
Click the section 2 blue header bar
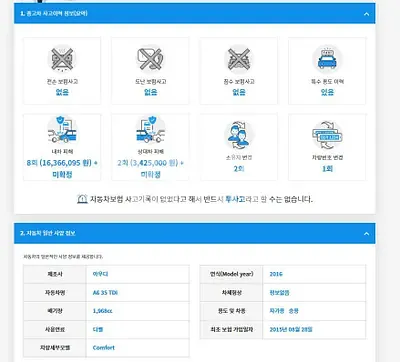[195, 233]
